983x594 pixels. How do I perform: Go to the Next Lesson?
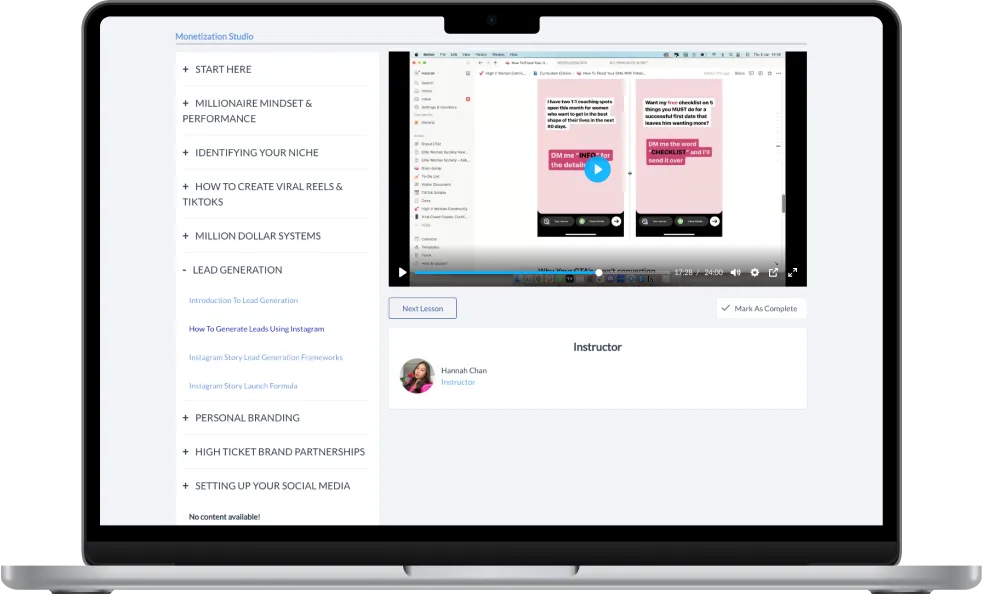pyautogui.click(x=423, y=308)
